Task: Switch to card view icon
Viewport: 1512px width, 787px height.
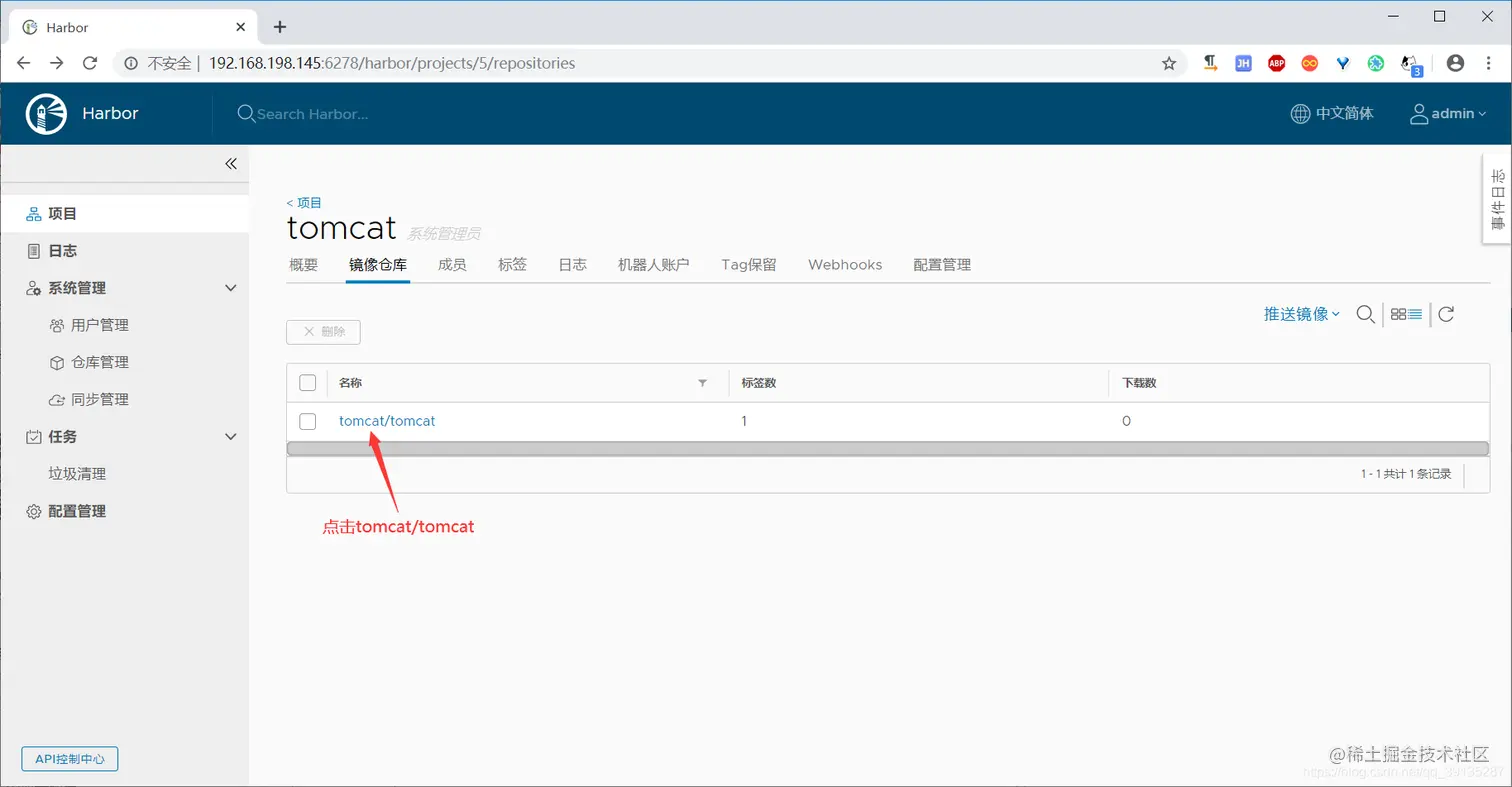Action: pyautogui.click(x=1398, y=314)
